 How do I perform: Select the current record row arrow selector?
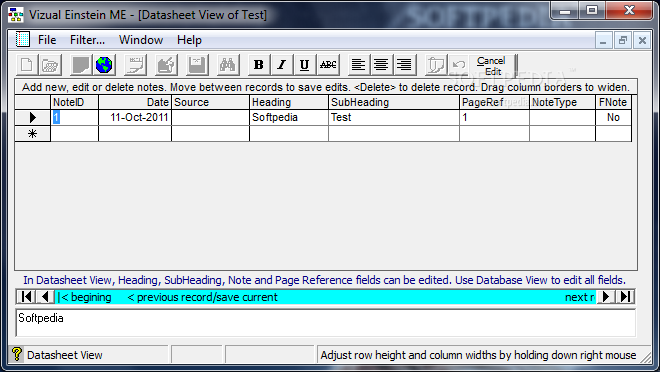click(x=32, y=117)
